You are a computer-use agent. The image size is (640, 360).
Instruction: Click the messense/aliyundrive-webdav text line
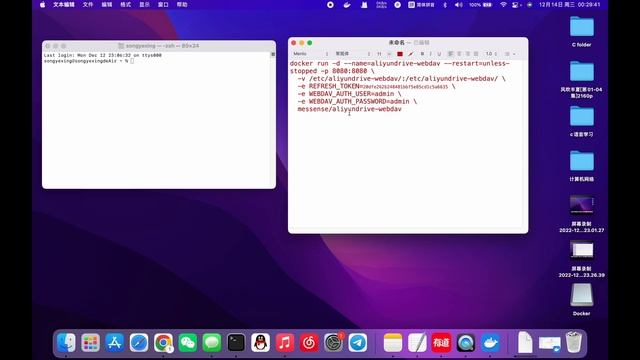click(349, 109)
